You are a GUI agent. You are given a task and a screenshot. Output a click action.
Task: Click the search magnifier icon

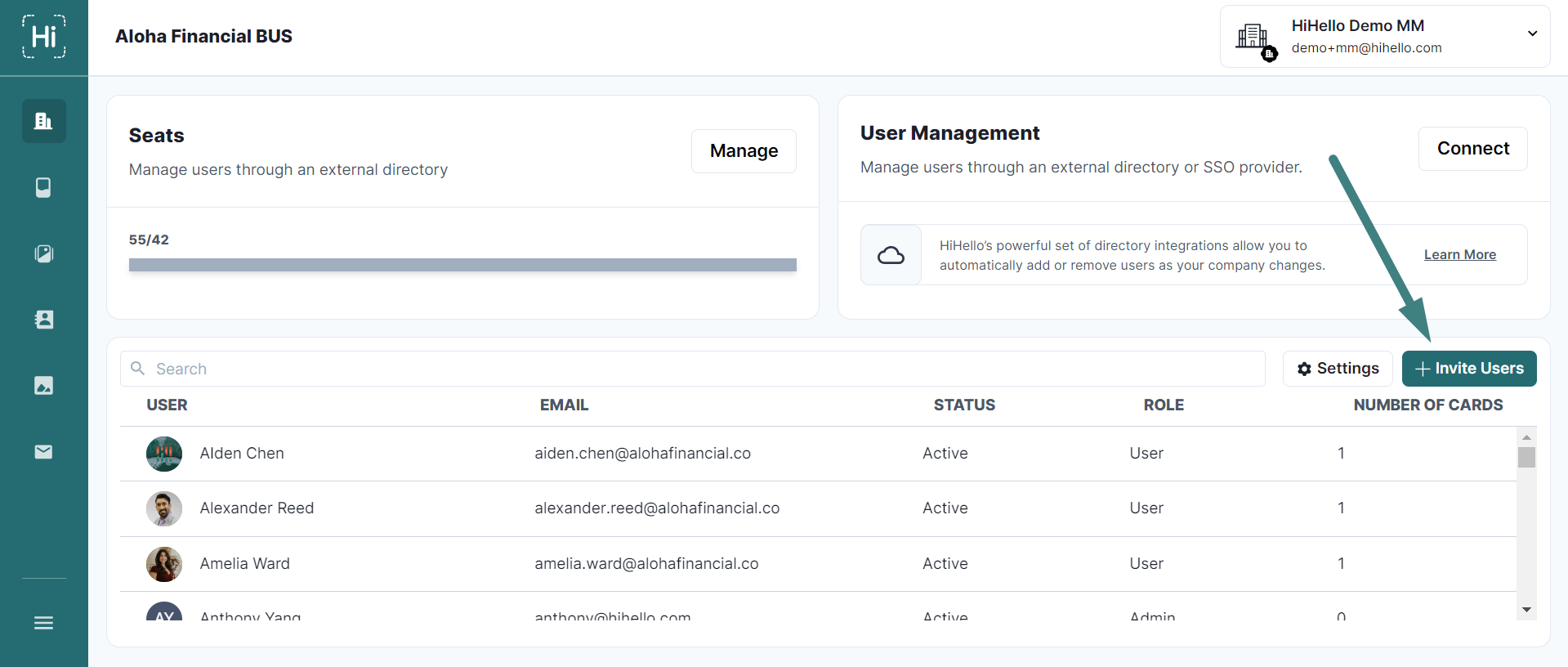[x=137, y=369]
